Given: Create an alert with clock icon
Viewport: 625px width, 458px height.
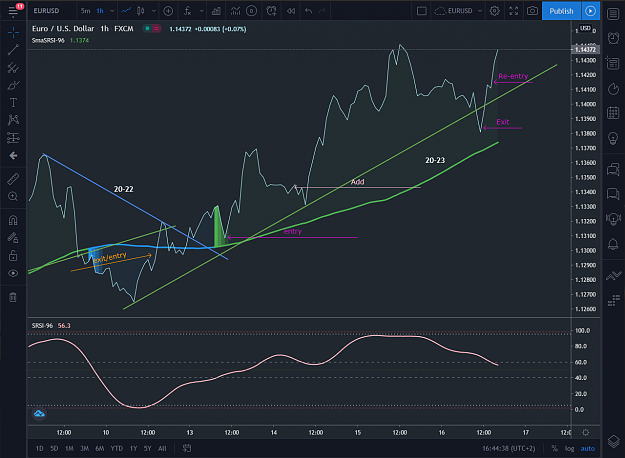Looking at the screenshot, I should pyautogui.click(x=271, y=11).
